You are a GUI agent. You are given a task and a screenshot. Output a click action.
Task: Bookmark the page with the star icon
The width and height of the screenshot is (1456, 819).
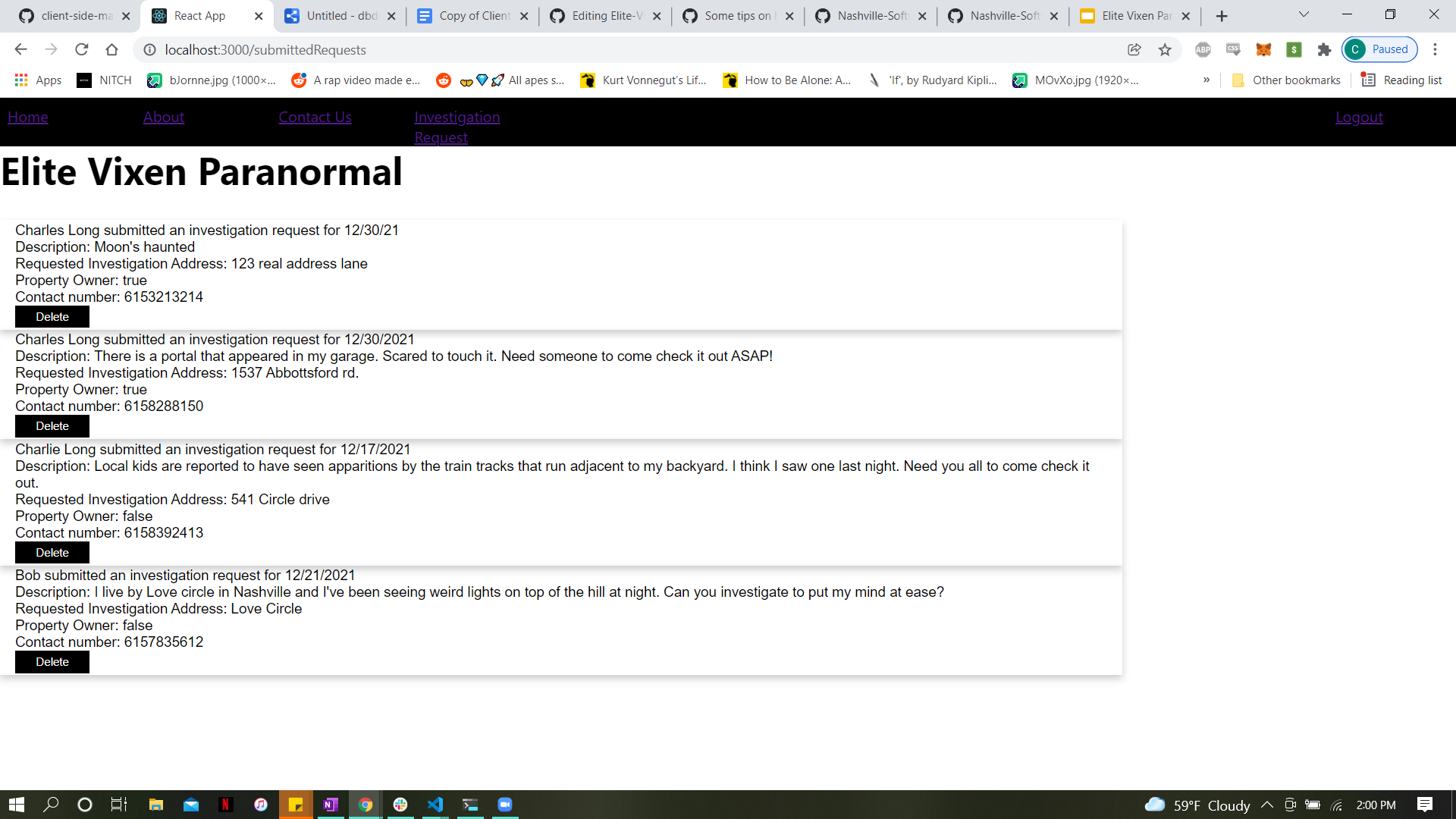[1165, 49]
